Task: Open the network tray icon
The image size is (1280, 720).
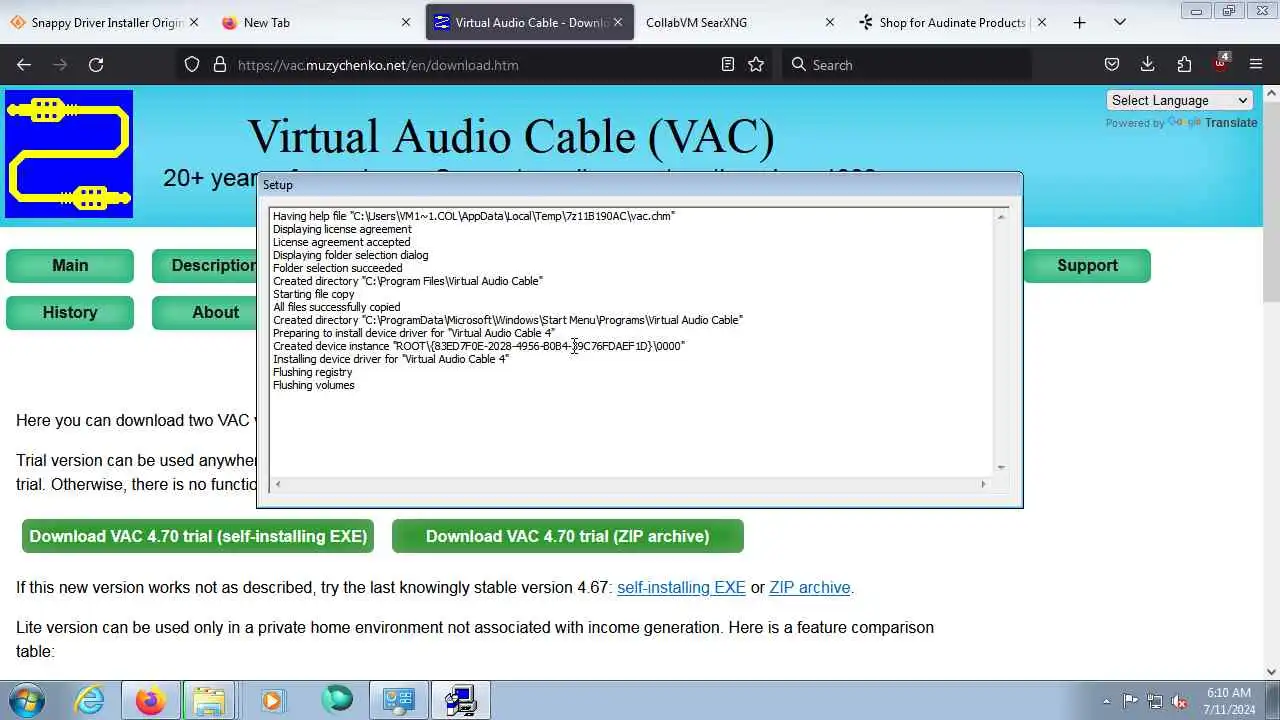Action: pyautogui.click(x=1155, y=701)
